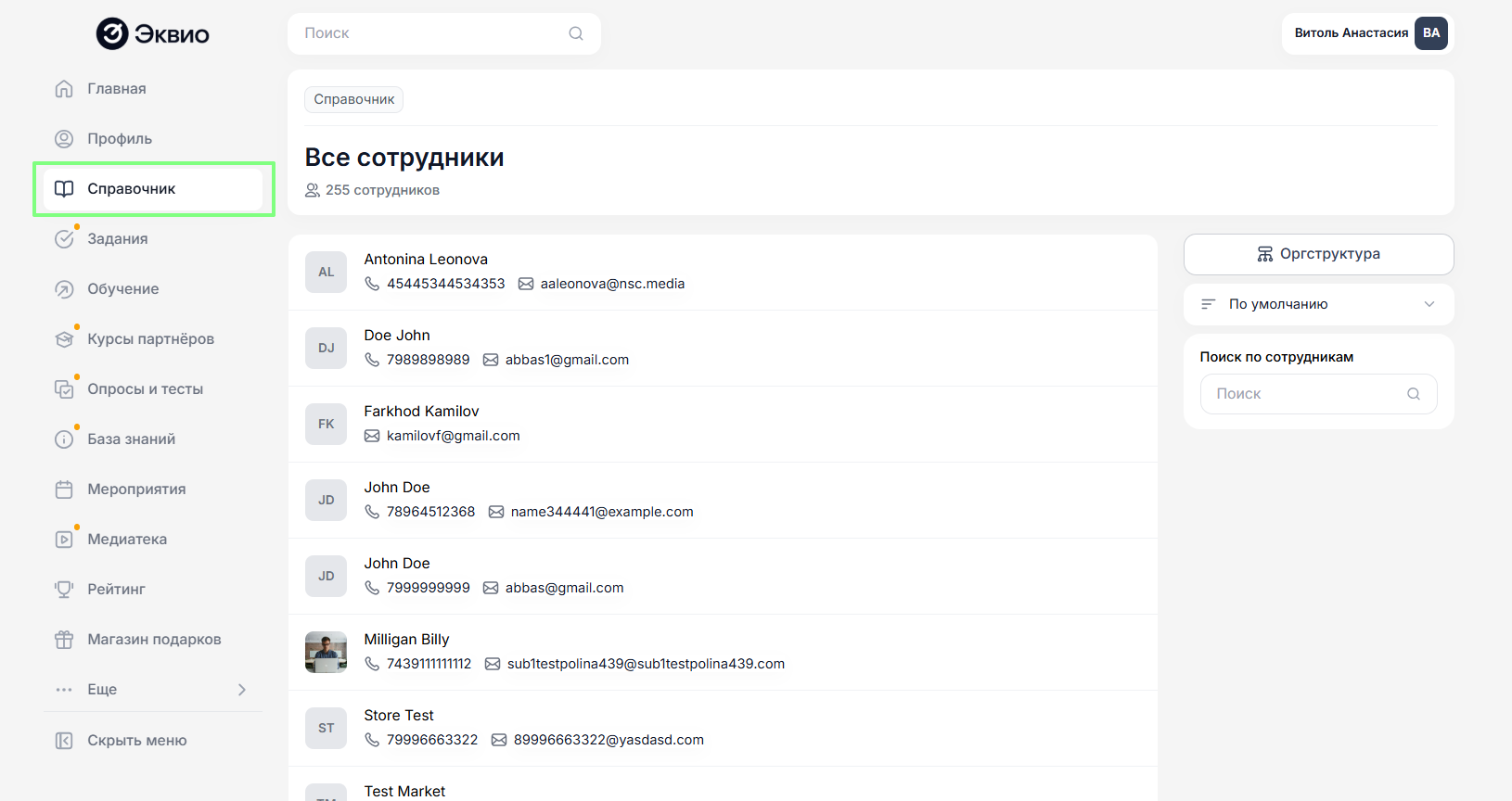Click the Все сотрудники heading
The image size is (1512, 801).
coord(404,158)
